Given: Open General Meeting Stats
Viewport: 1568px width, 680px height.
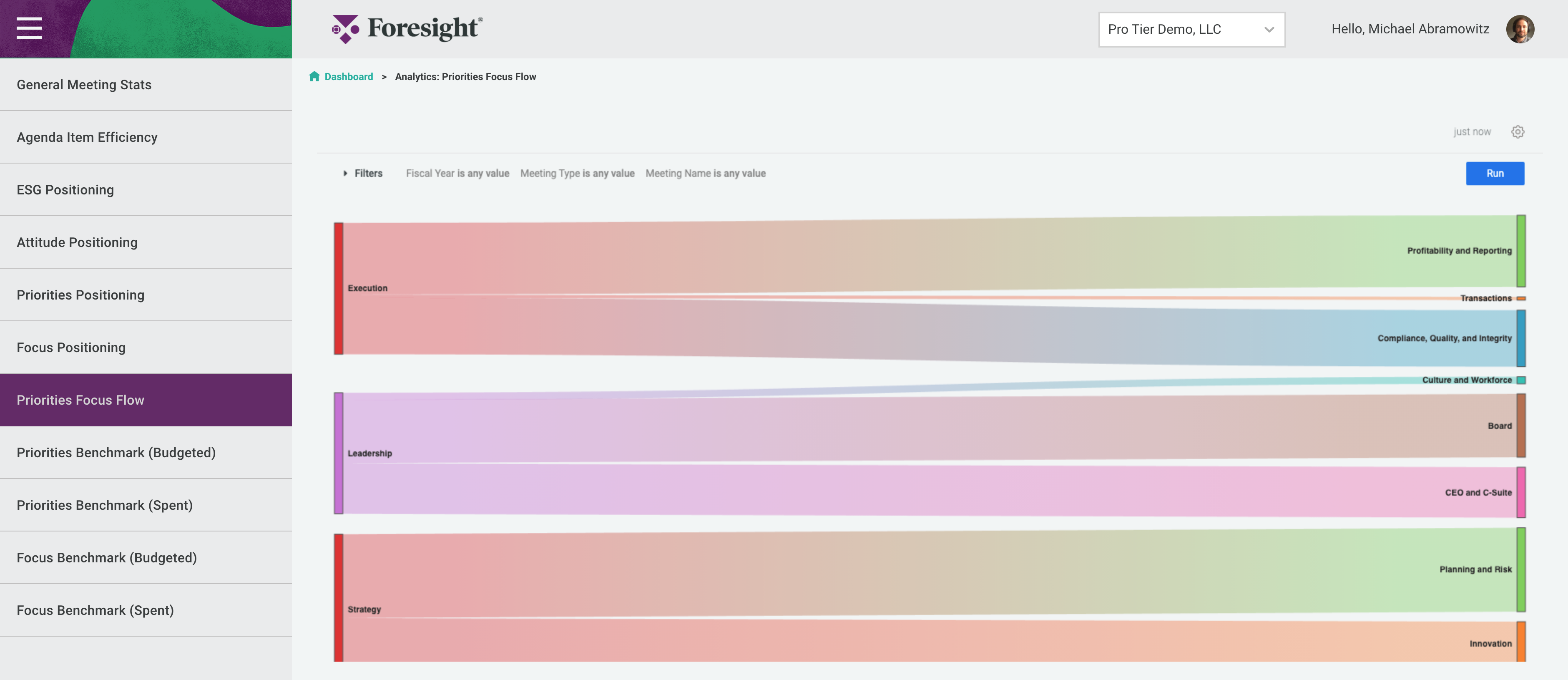Looking at the screenshot, I should (x=84, y=85).
